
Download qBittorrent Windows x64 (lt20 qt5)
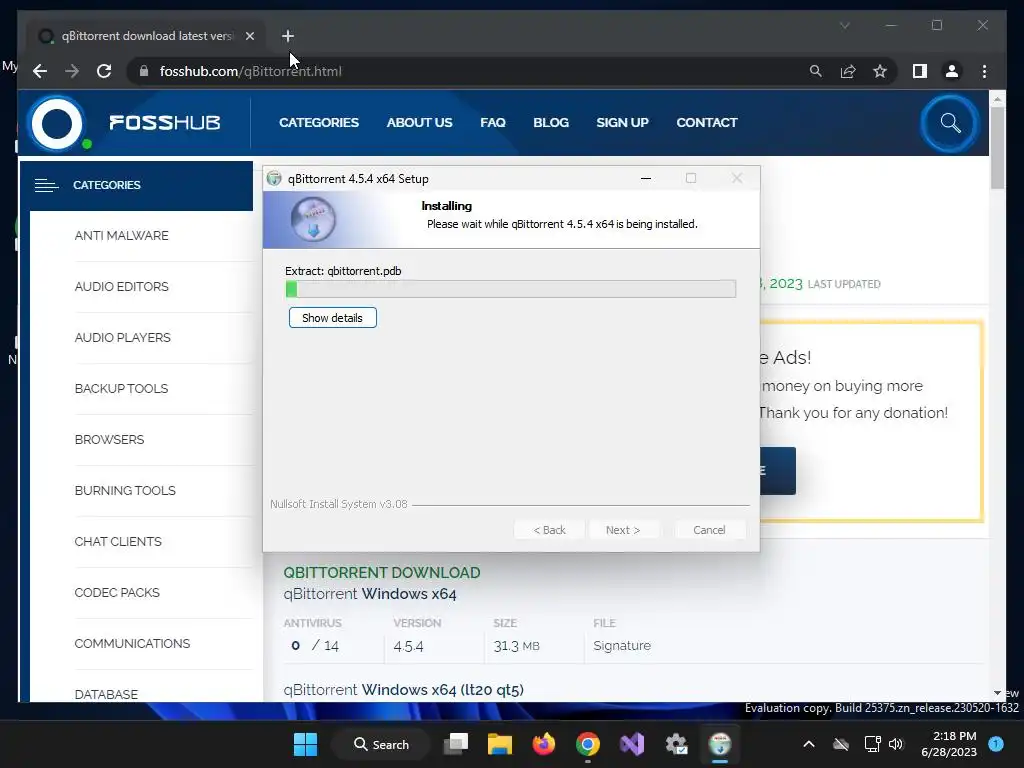coord(404,690)
